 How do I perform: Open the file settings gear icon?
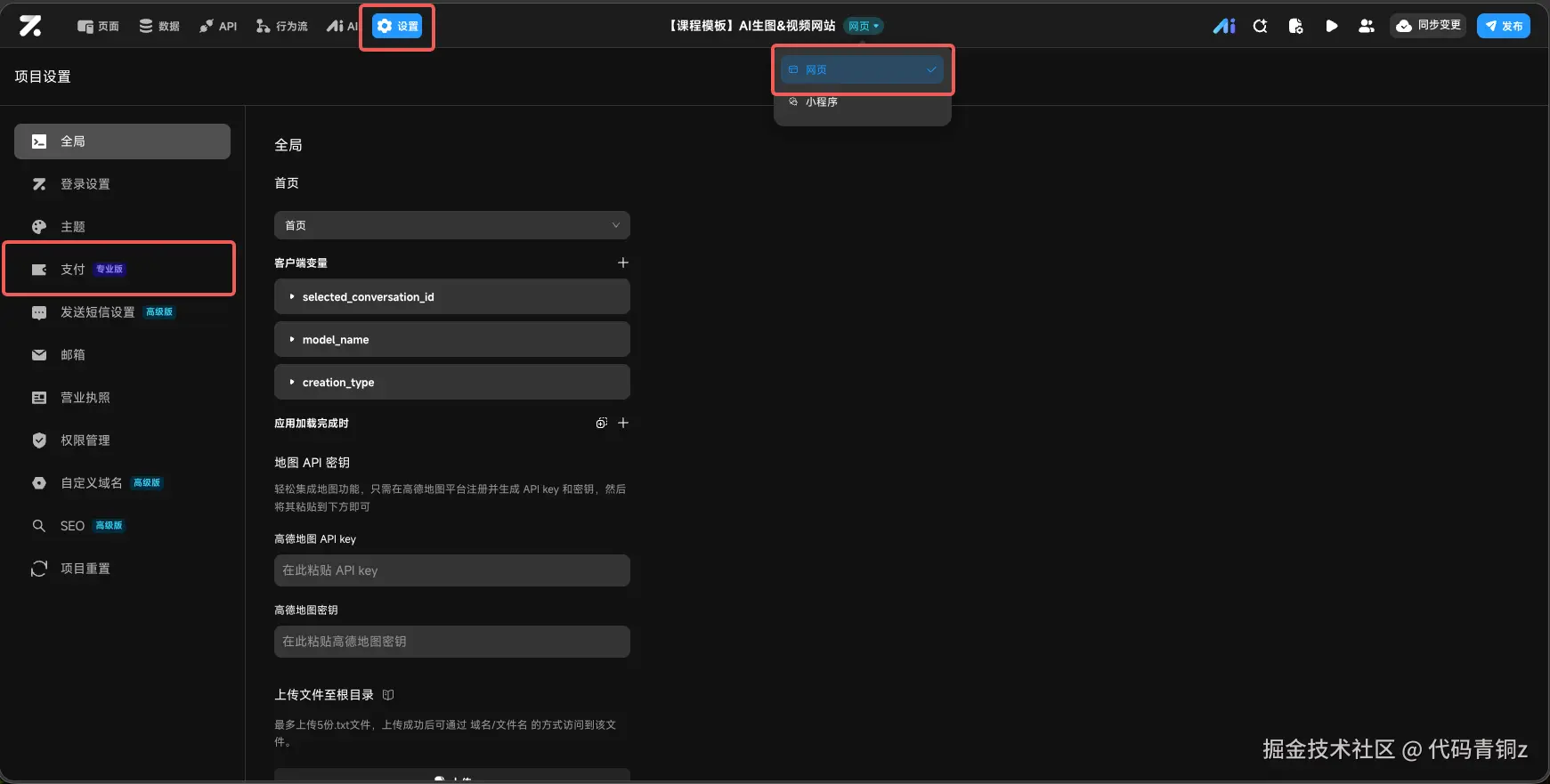(x=1295, y=26)
